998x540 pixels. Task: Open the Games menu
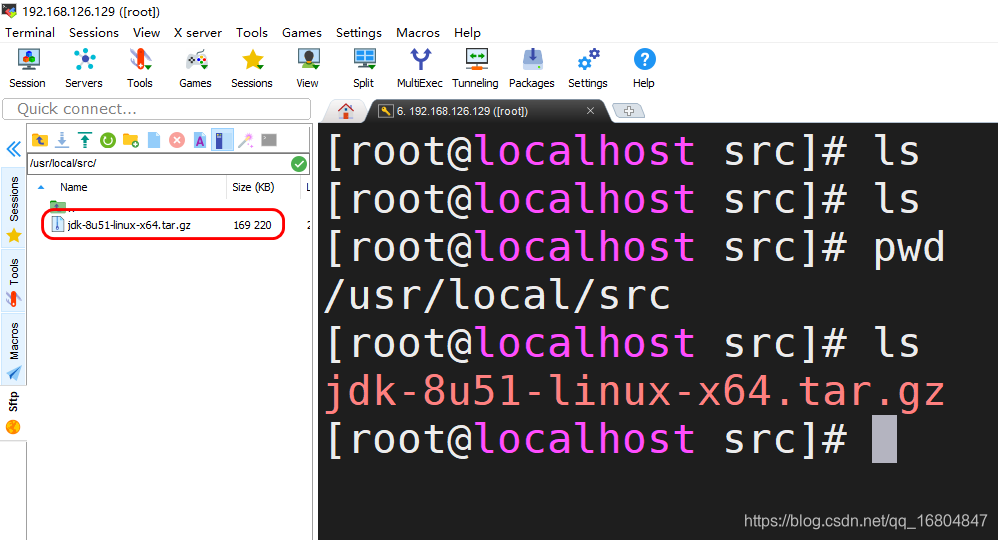302,32
